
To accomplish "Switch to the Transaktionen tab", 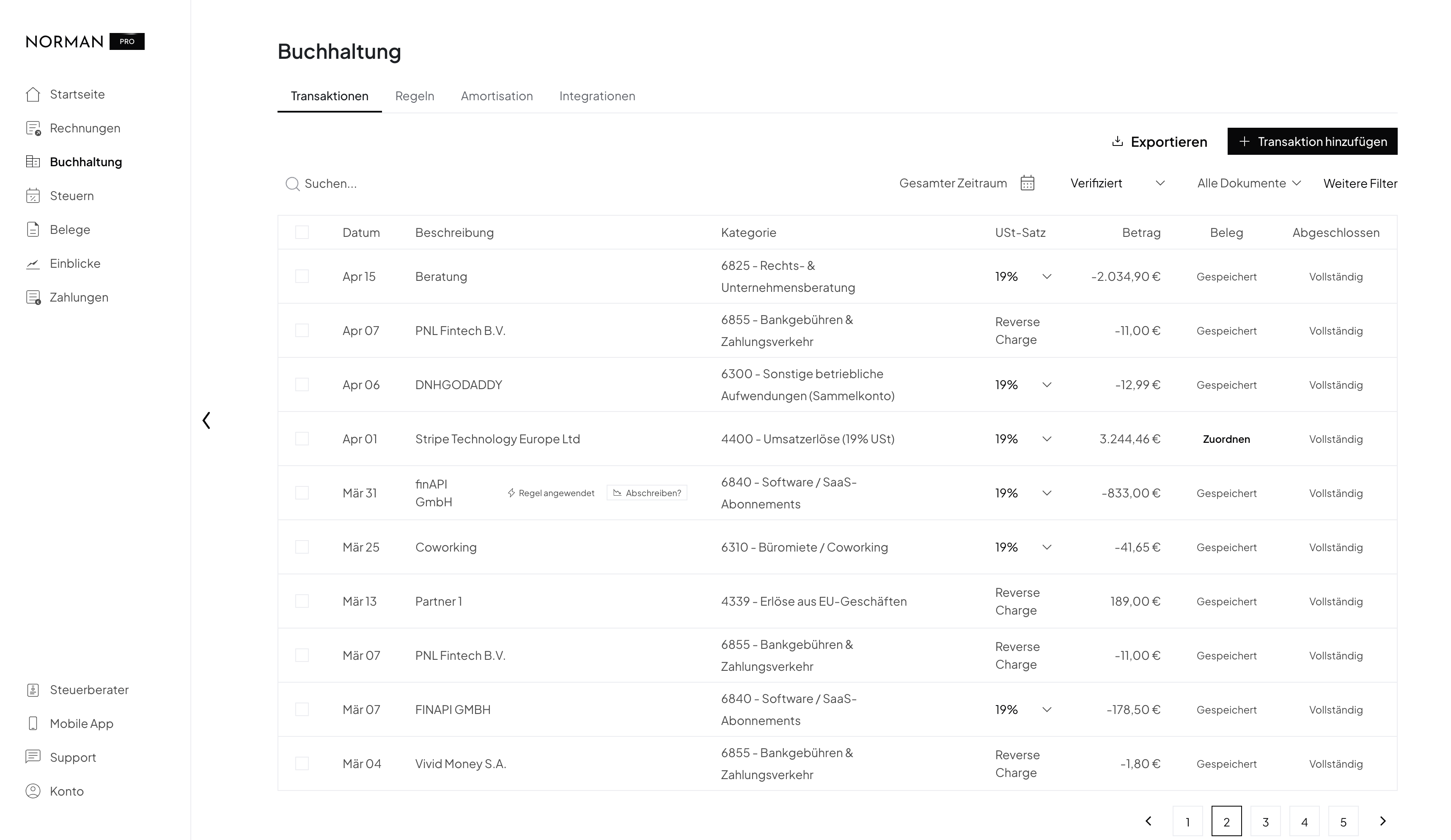I will 330,96.
